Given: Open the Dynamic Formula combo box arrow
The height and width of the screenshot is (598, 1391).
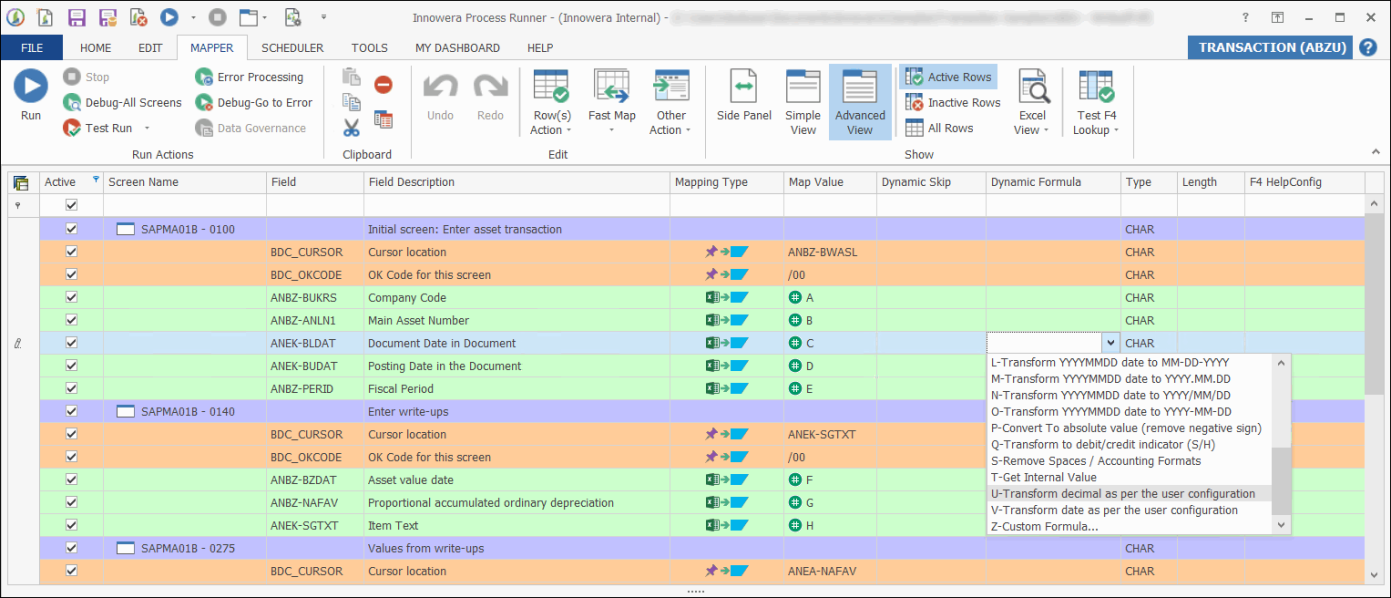Looking at the screenshot, I should pyautogui.click(x=1110, y=343).
